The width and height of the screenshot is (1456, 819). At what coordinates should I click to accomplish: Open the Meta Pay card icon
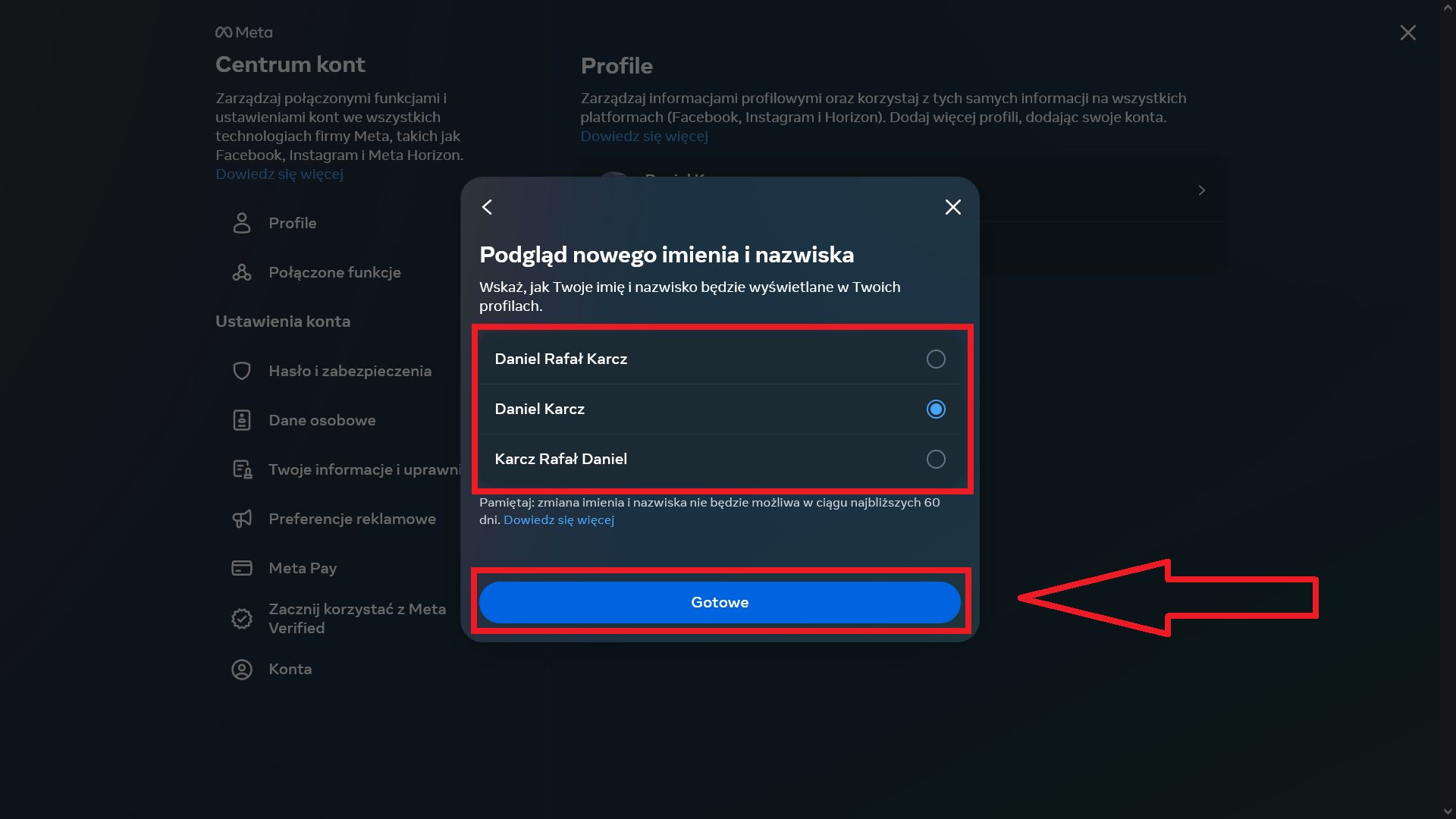[241, 566]
